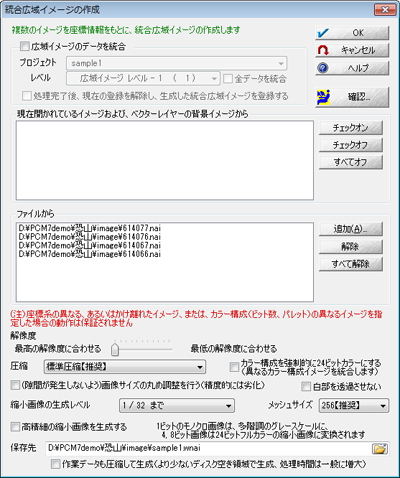Tick 作業データも圧縮して生成 checkbox
Image resolution: width=400 pixels, height=478 pixels.
point(56,464)
